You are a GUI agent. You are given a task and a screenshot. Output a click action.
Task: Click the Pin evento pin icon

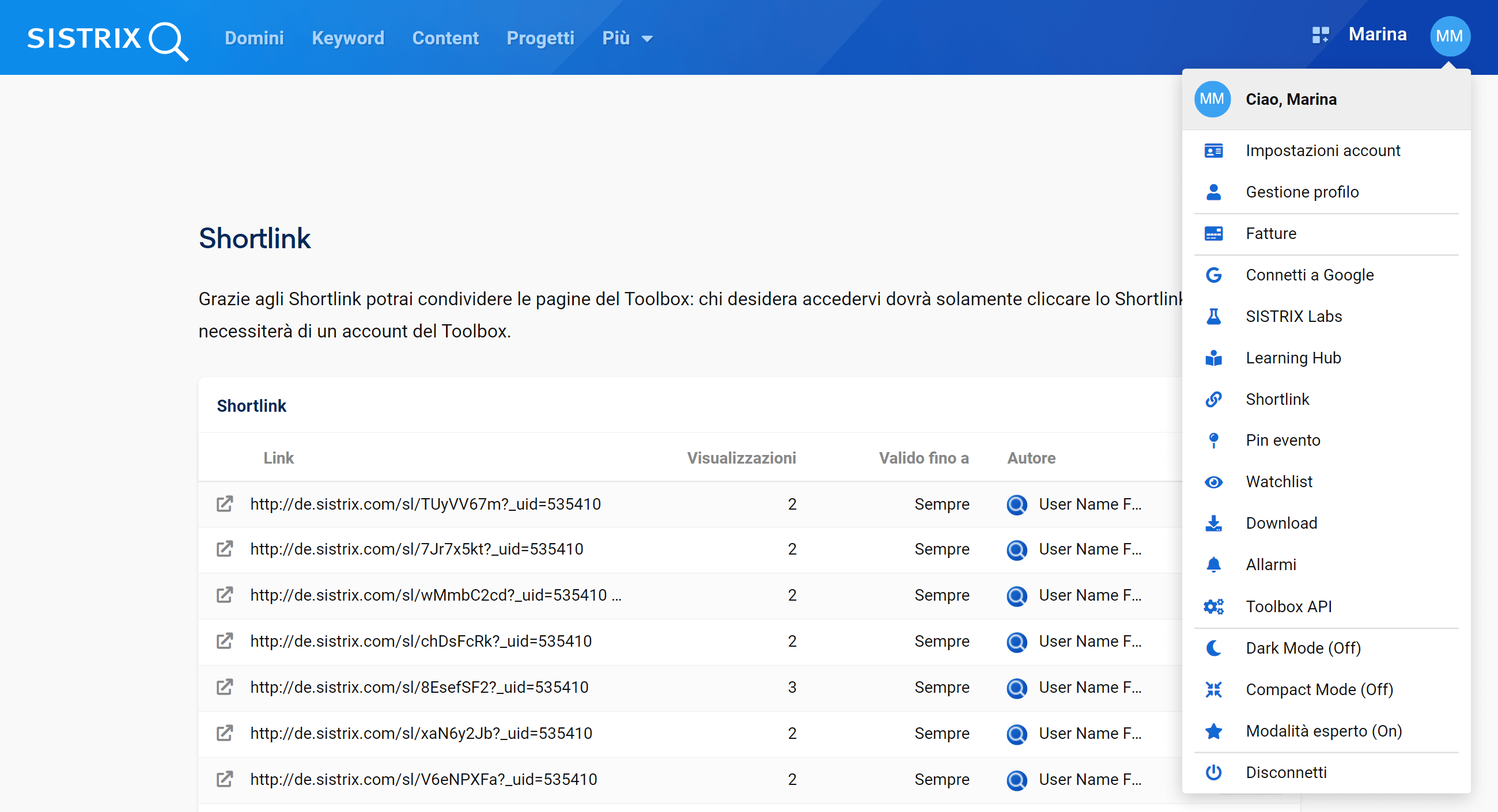(1213, 441)
